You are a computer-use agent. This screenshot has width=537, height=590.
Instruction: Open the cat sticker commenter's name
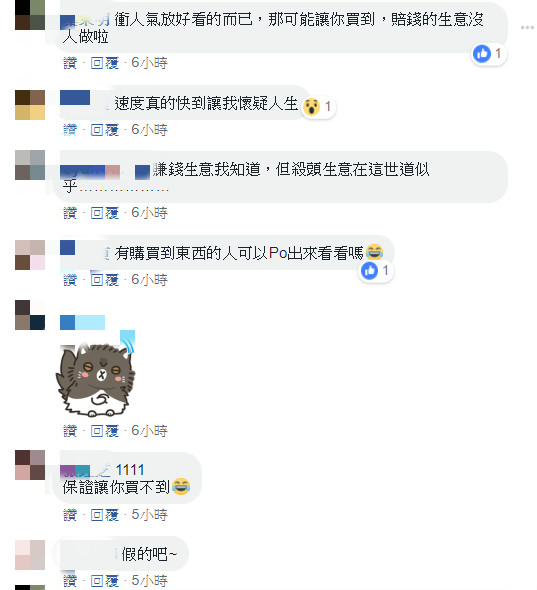pos(82,322)
